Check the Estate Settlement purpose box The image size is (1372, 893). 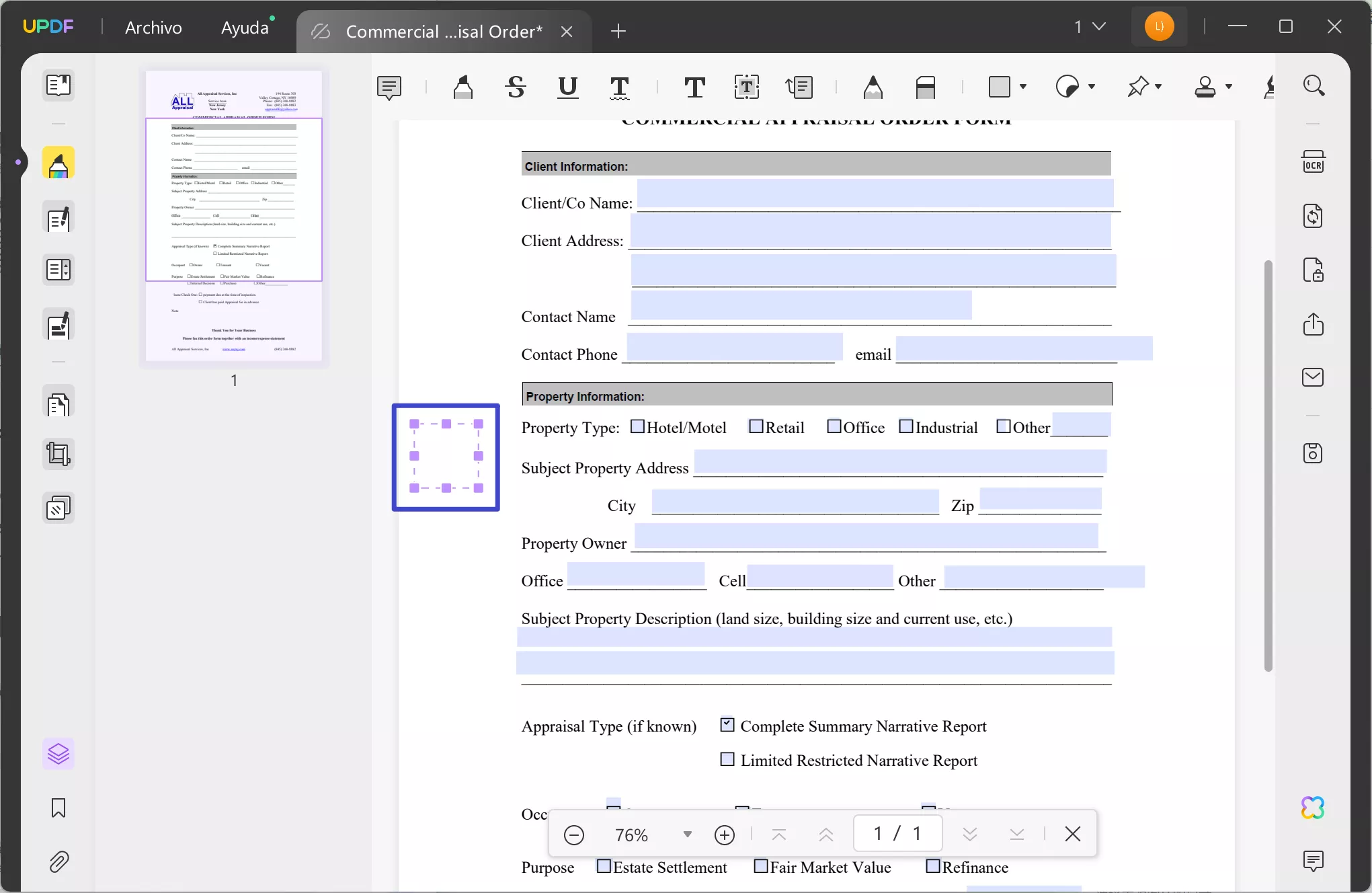604,866
